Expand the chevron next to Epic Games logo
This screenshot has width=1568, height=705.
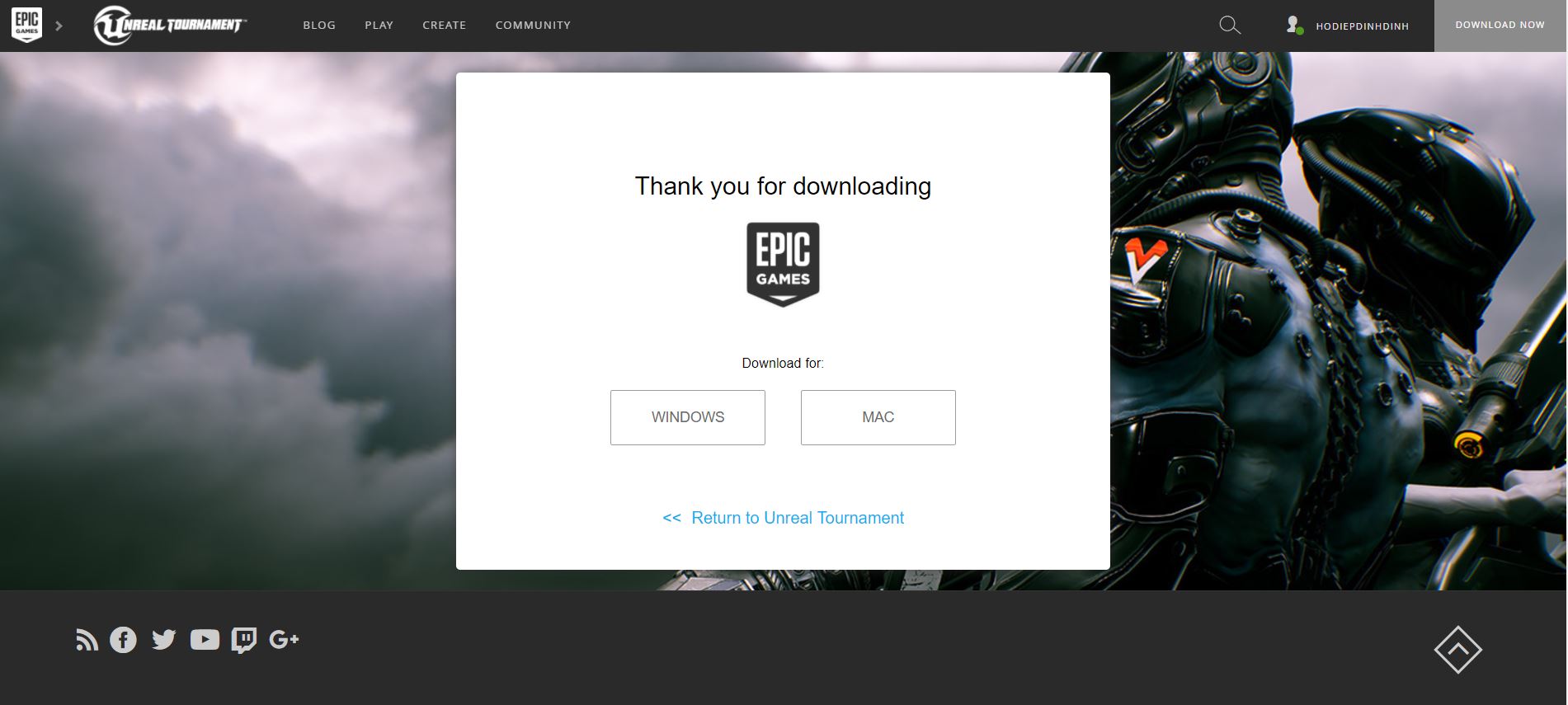pyautogui.click(x=59, y=26)
